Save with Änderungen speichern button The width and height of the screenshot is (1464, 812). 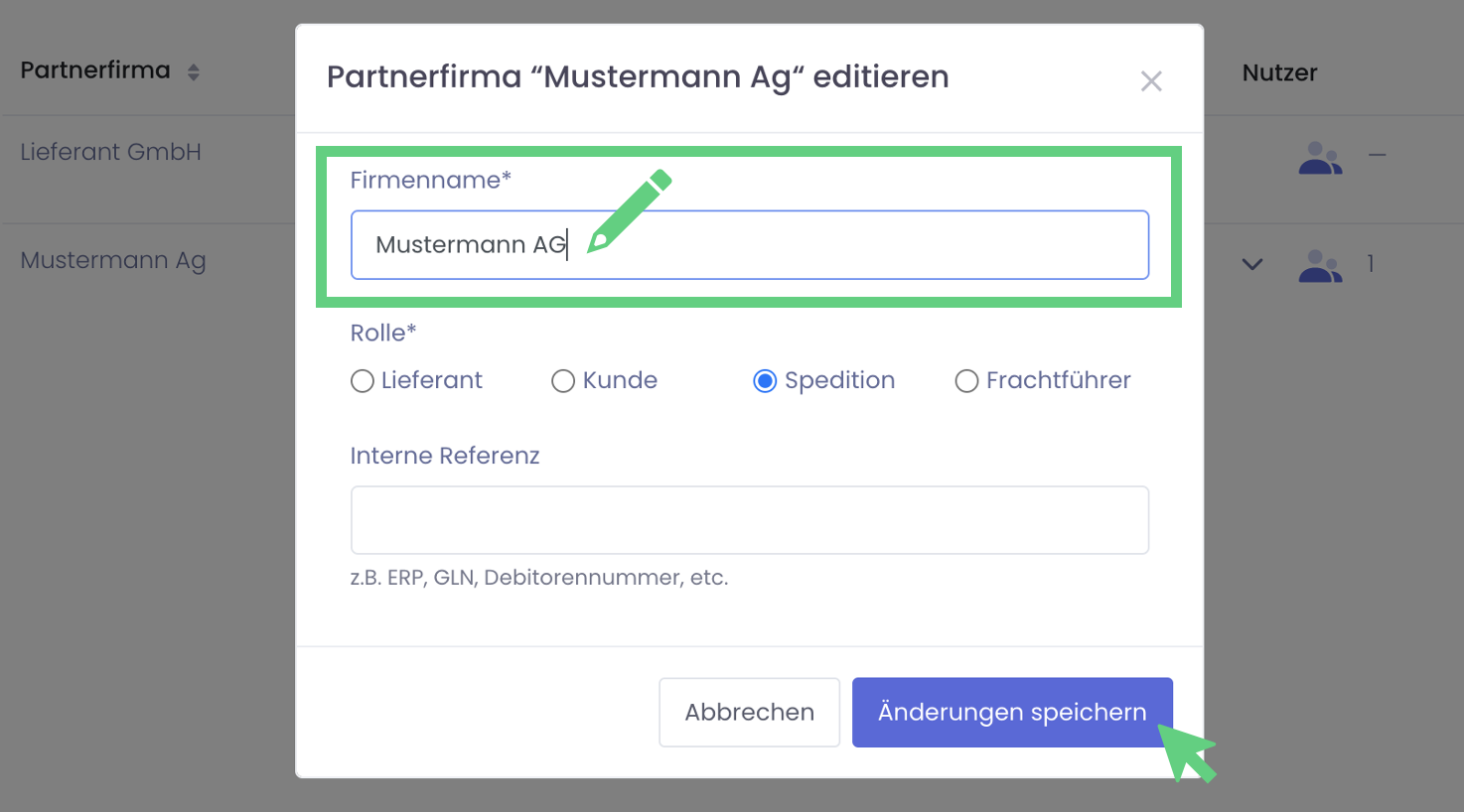coord(1012,712)
